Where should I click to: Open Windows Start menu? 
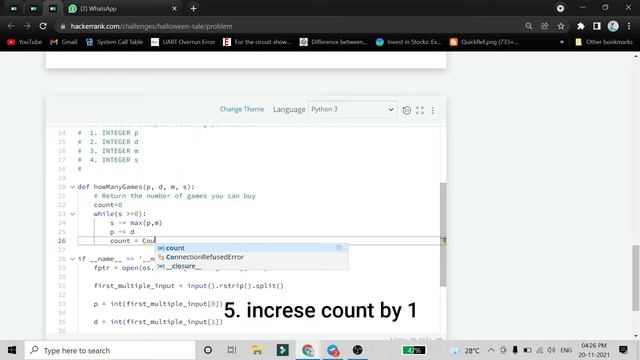[x=12, y=350]
